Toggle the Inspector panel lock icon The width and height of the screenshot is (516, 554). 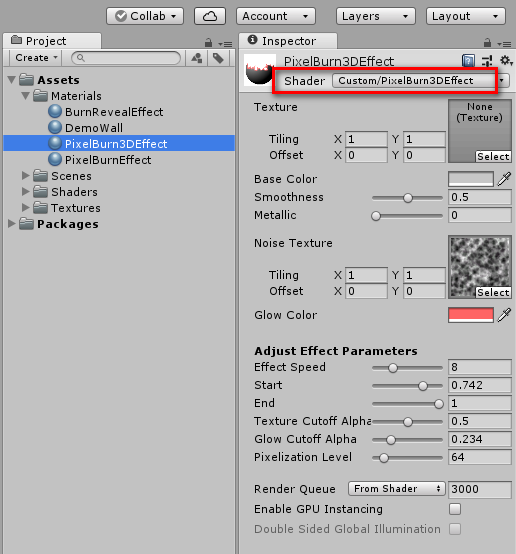[x=487, y=43]
